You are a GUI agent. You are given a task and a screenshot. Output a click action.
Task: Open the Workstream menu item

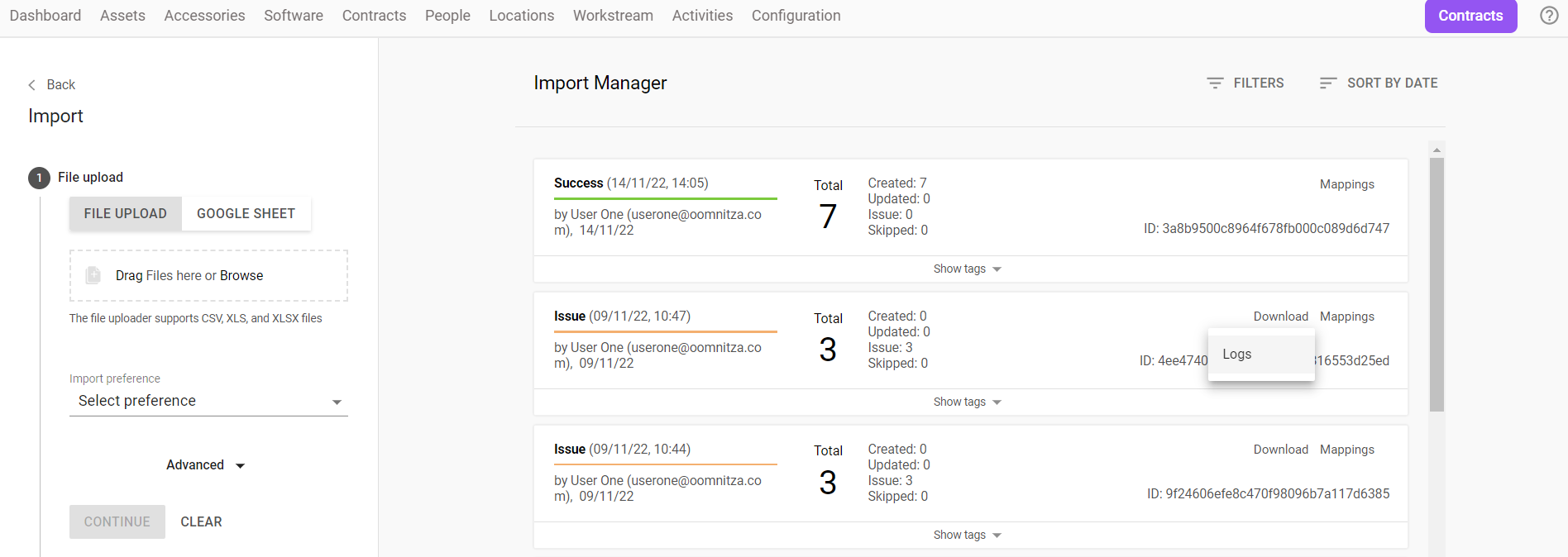coord(613,16)
